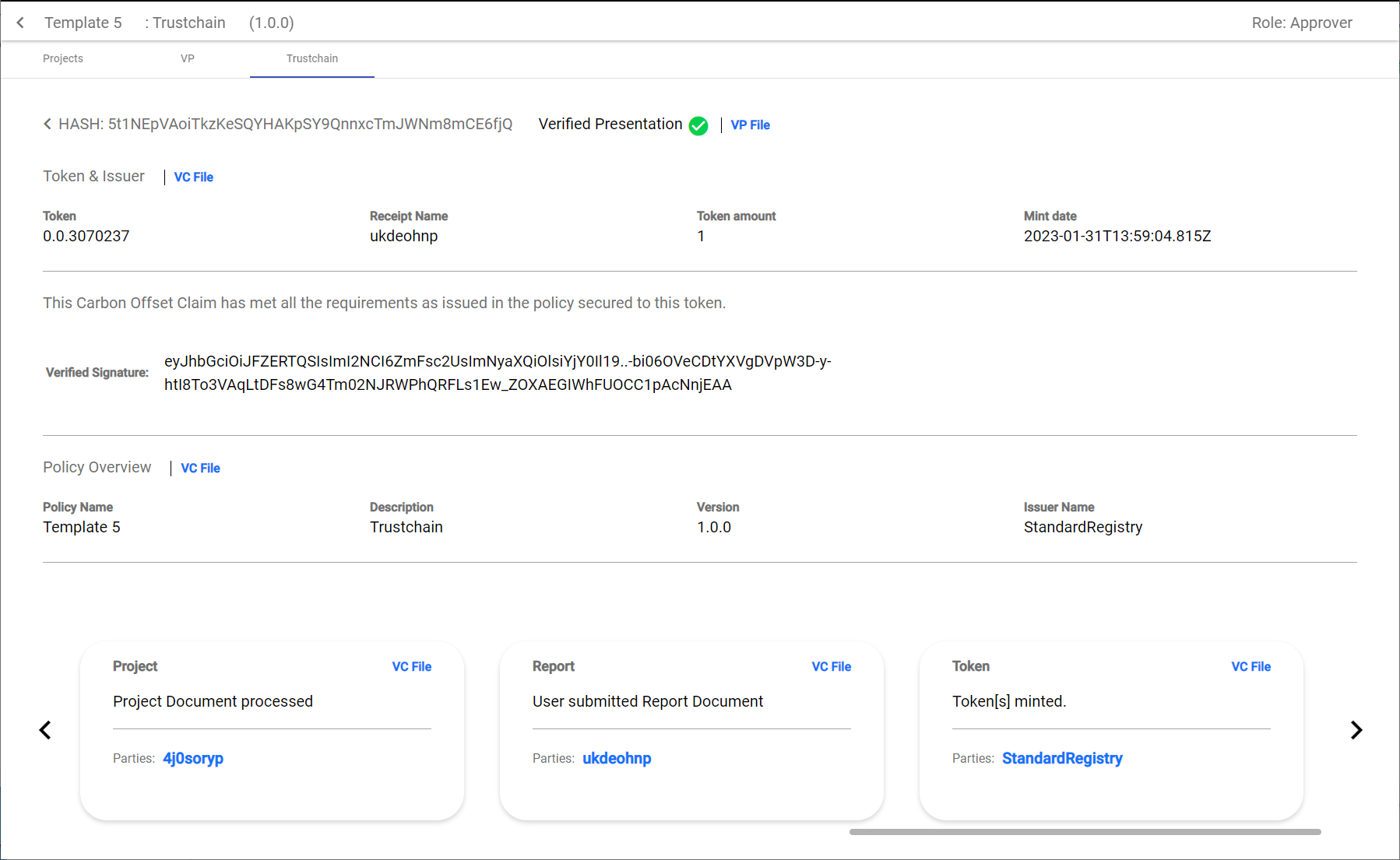Click party link 4j0soryp

pos(193,758)
